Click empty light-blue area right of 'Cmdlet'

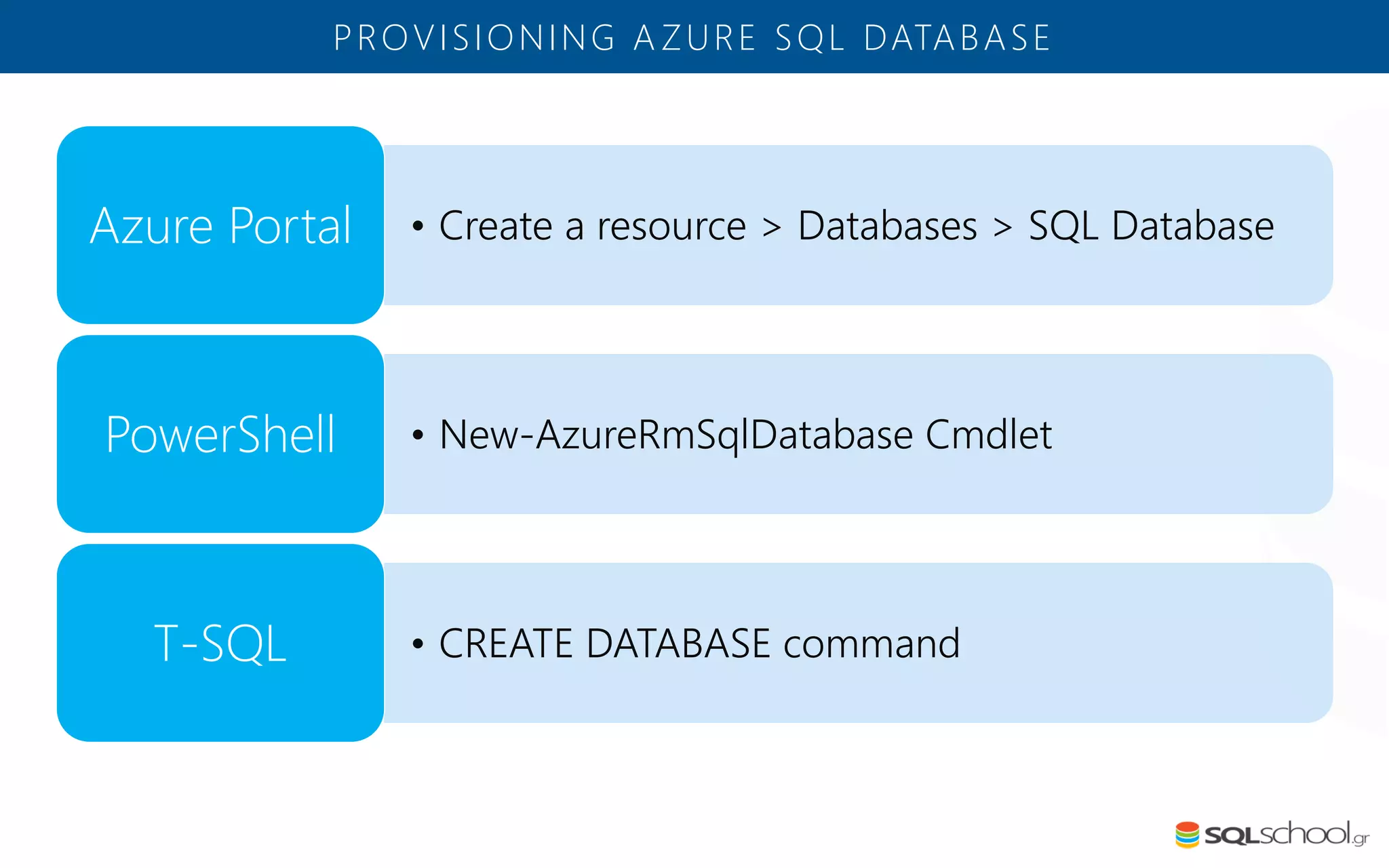coord(1194,435)
